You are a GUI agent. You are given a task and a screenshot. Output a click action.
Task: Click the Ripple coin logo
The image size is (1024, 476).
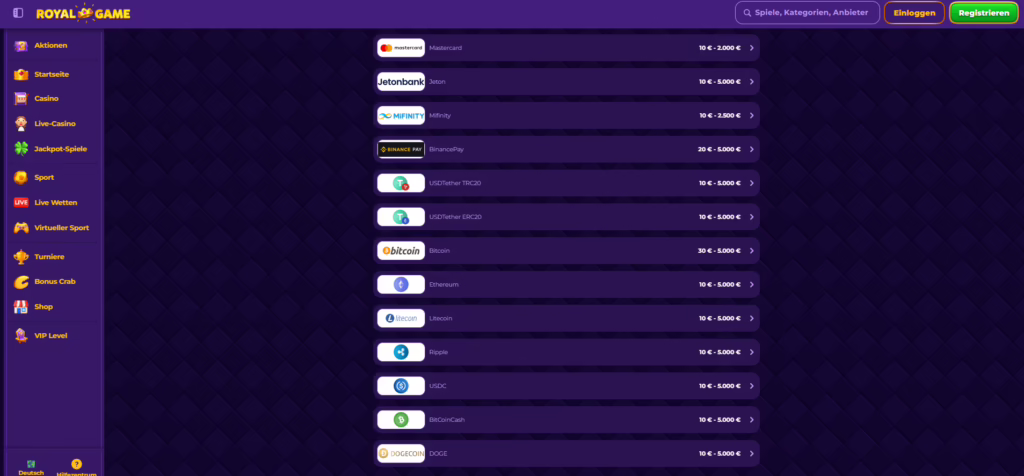401,352
